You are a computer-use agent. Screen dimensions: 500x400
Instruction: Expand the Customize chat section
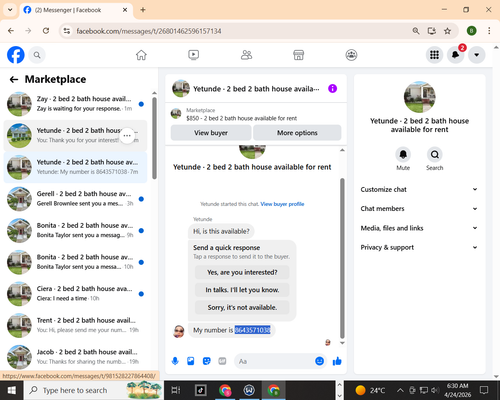(419, 189)
